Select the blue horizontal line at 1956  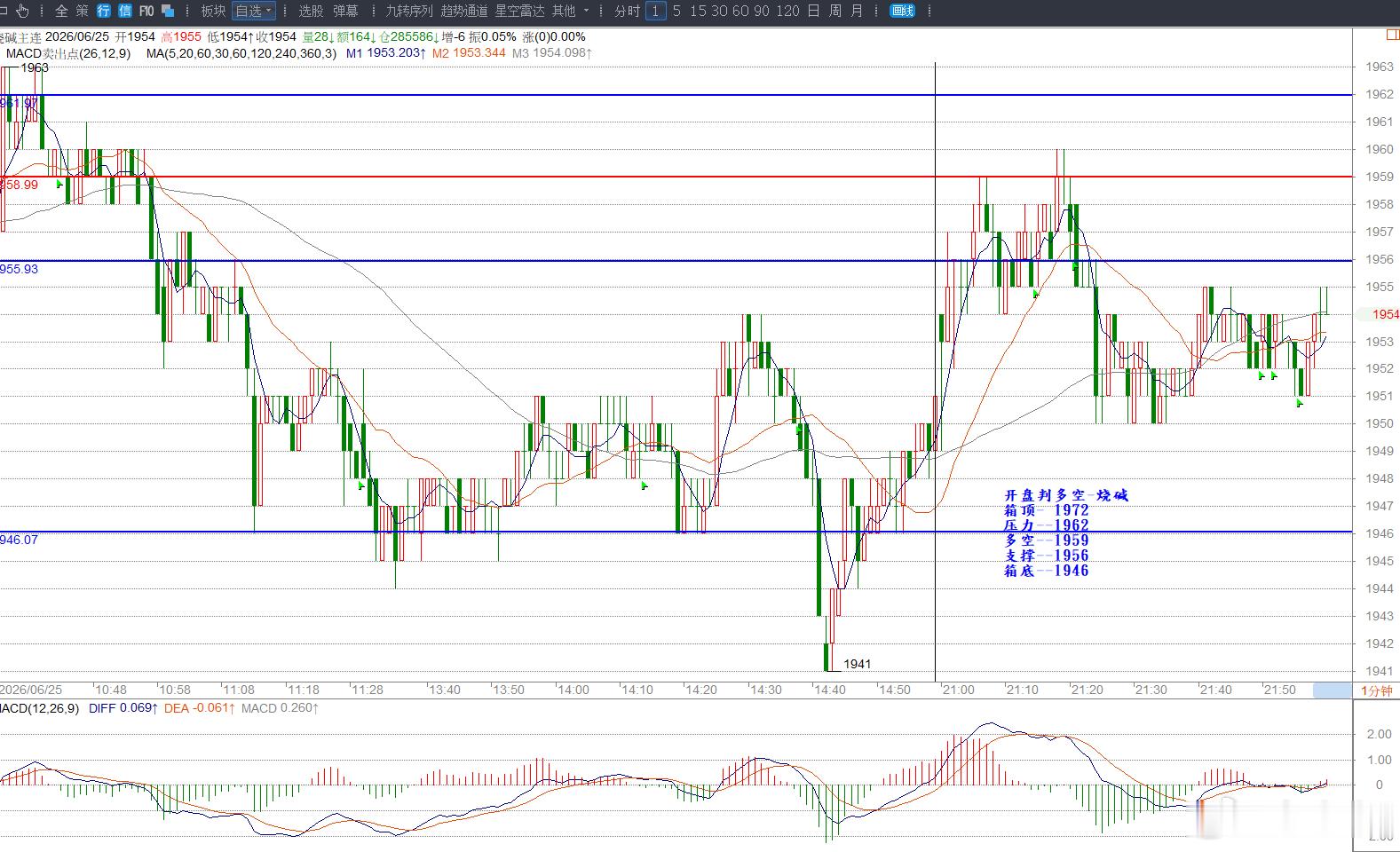click(675, 260)
